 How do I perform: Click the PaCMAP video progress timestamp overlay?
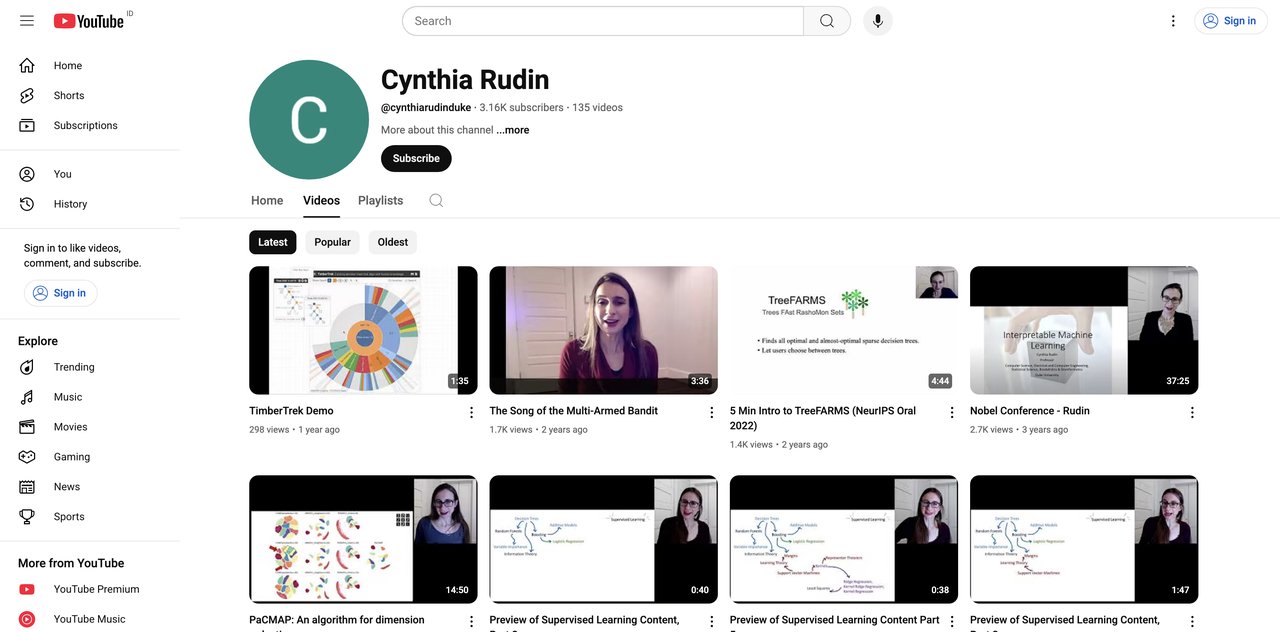coord(456,590)
